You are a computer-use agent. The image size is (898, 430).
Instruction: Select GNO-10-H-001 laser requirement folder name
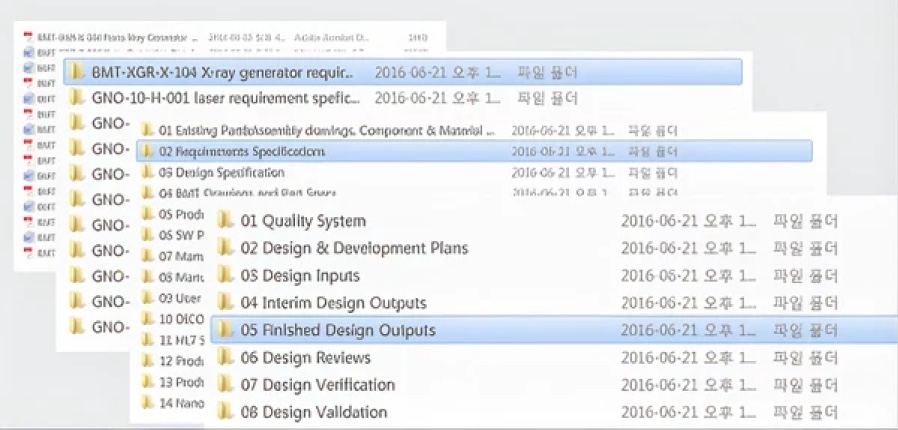pyautogui.click(x=226, y=98)
